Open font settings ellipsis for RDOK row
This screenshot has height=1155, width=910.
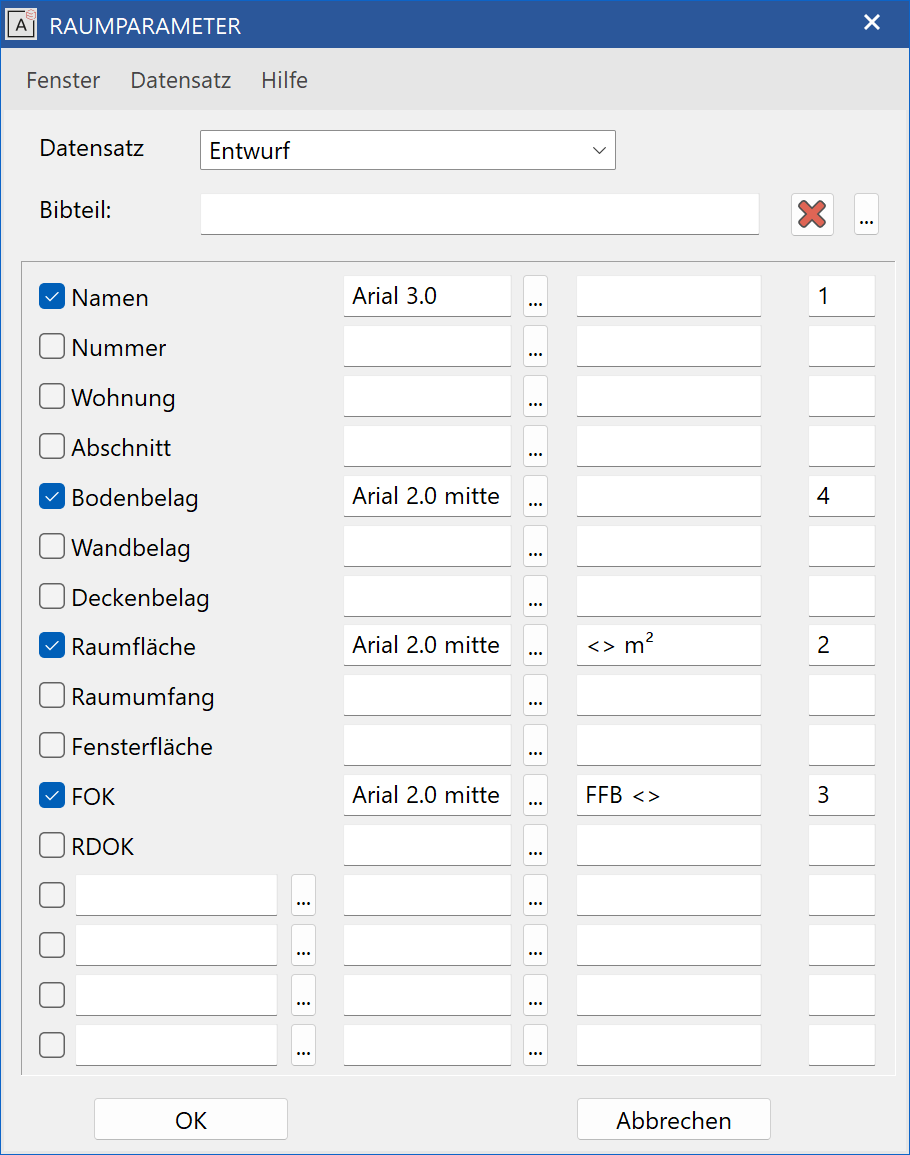(x=536, y=845)
